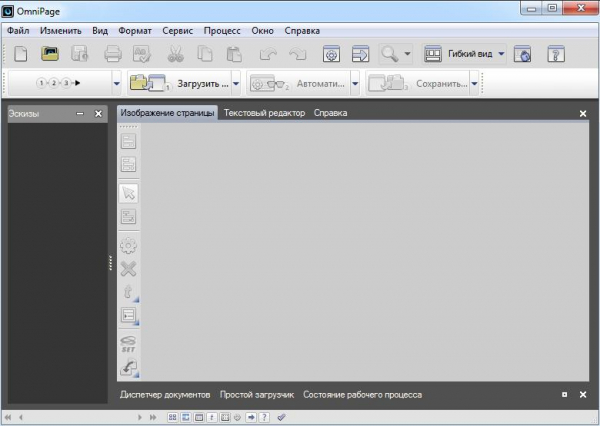Image resolution: width=600 pixels, height=426 pixels.
Task: Expand the 1-2-3 workflow dropdown arrow
Action: [117, 83]
